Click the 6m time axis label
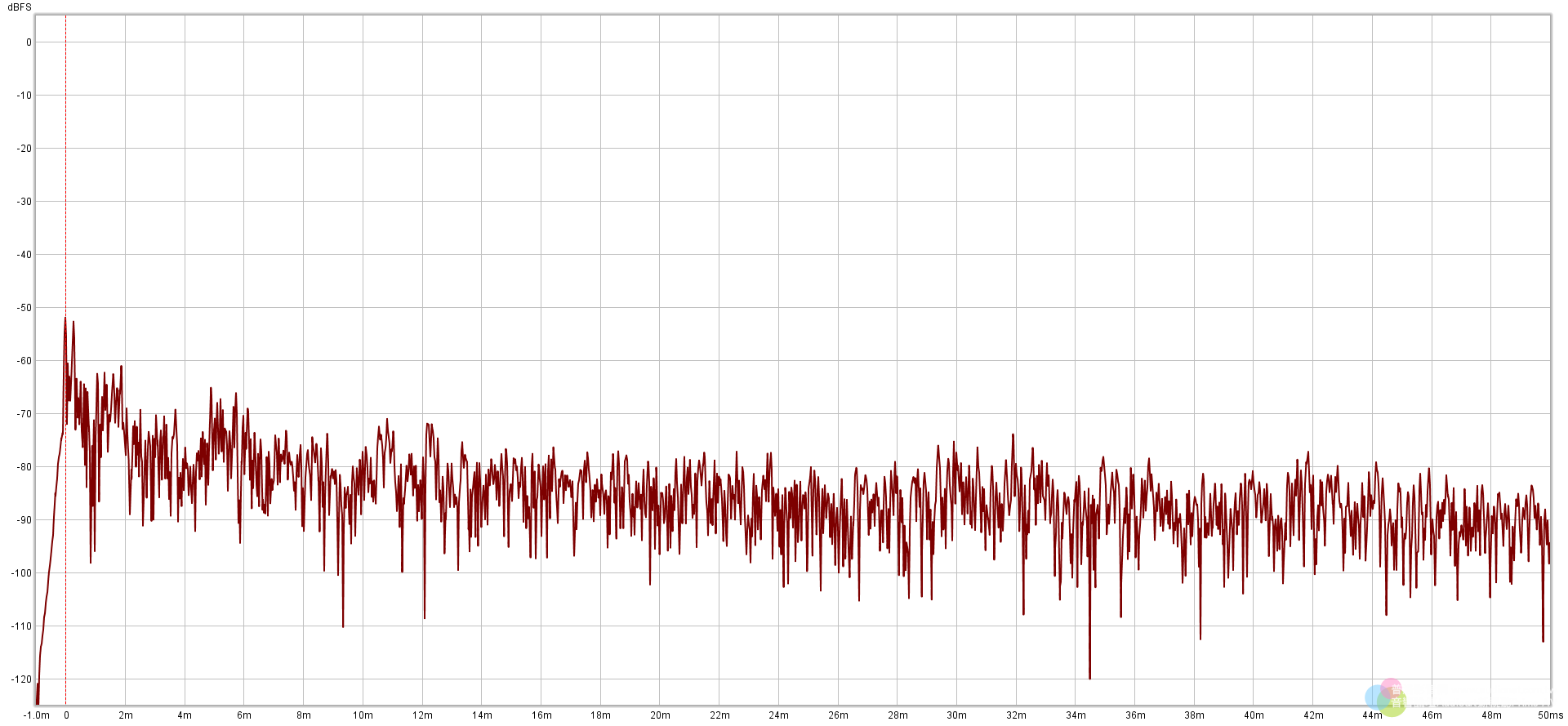This screenshot has width=1568, height=726. (x=244, y=715)
